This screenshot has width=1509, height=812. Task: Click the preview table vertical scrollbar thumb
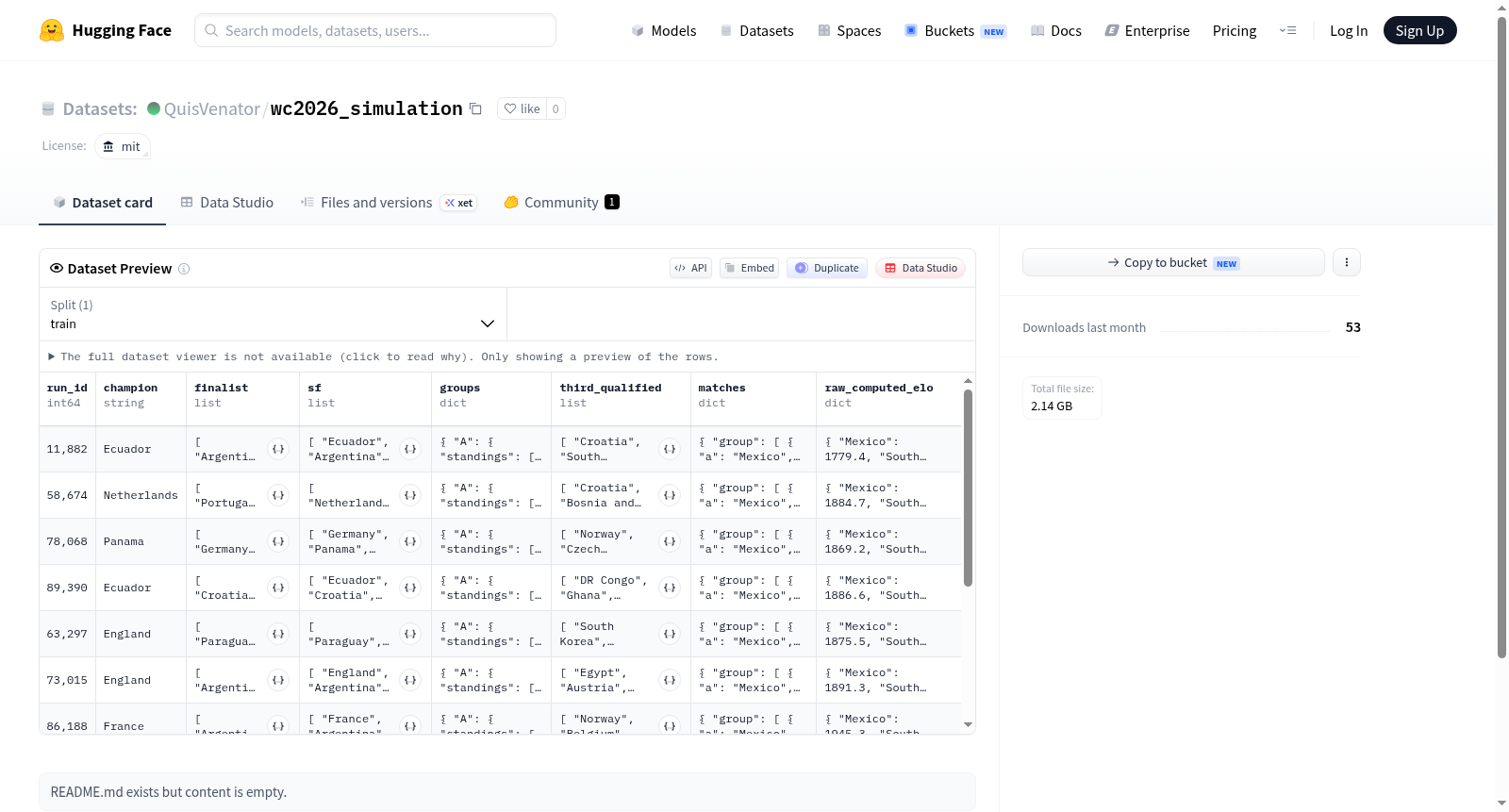point(968,488)
